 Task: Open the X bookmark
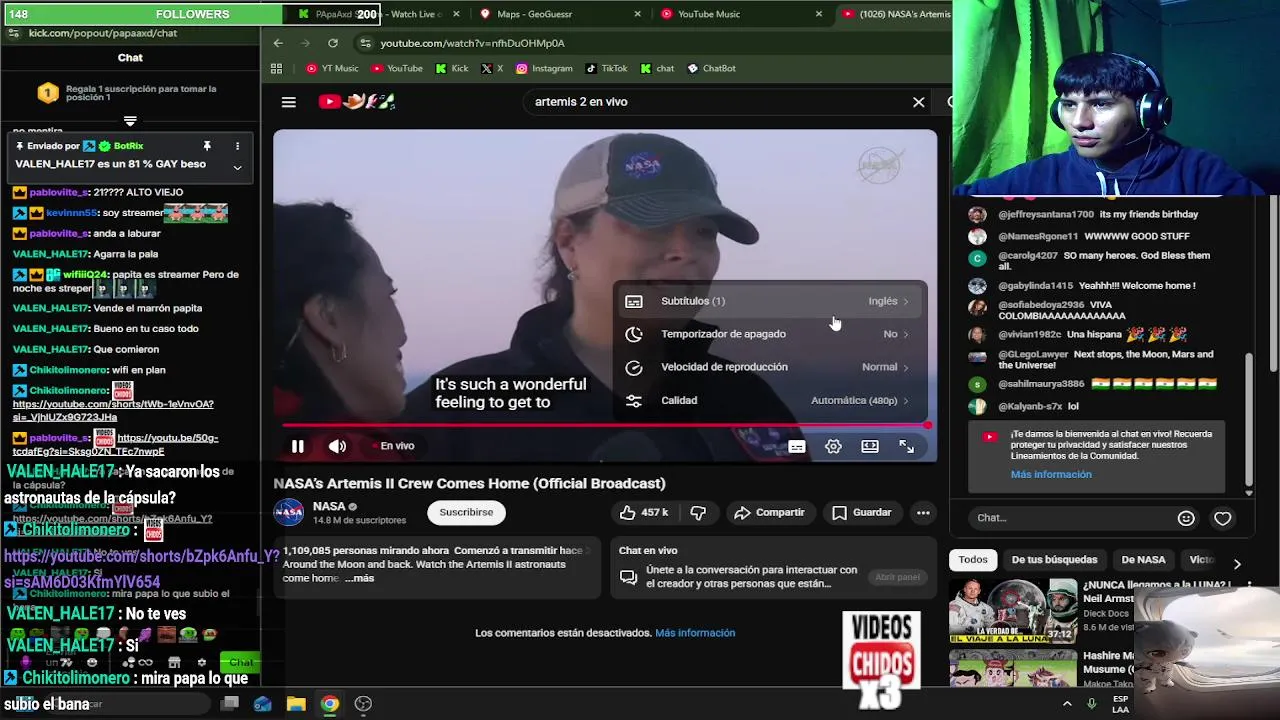tap(491, 69)
